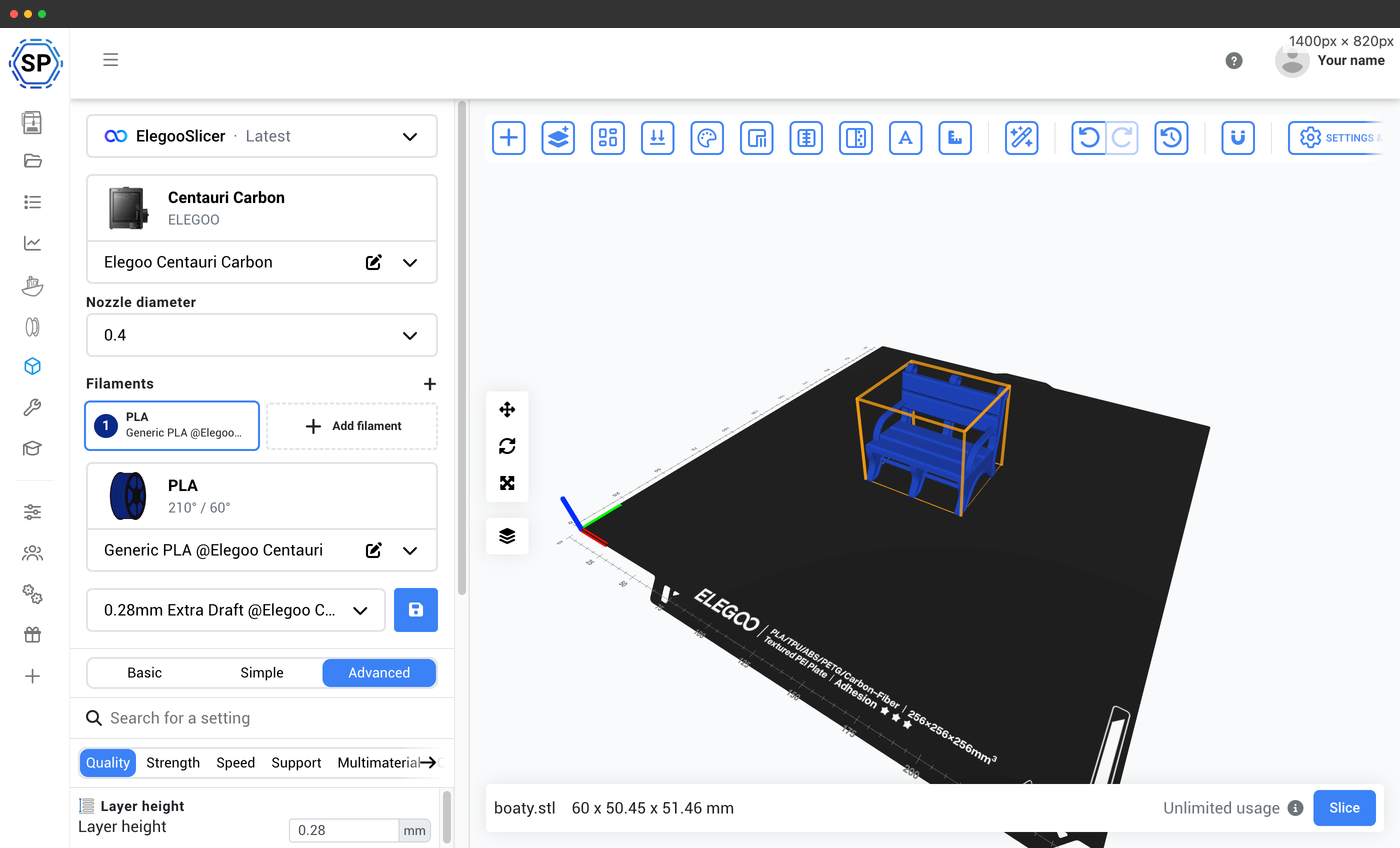1400x848 pixels.
Task: Open the printers icon in sidebar
Action: coord(33,121)
